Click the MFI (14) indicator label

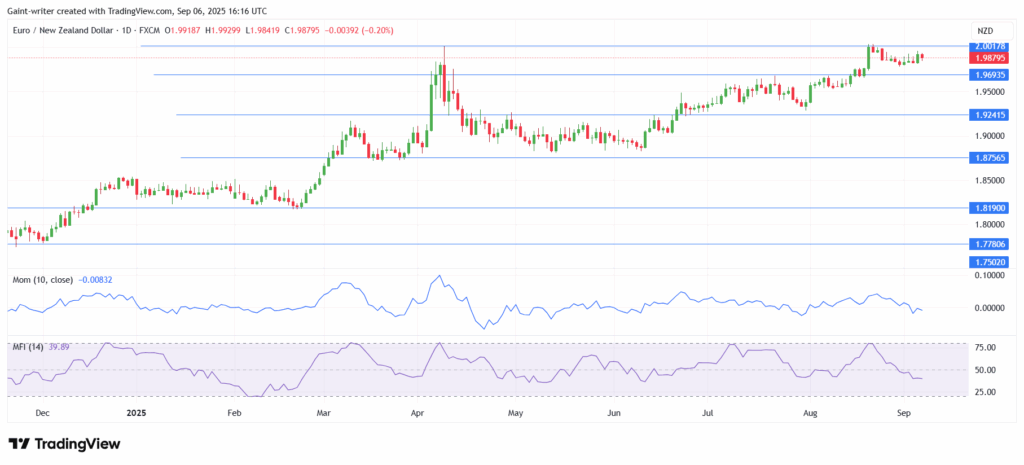pyautogui.click(x=28, y=347)
